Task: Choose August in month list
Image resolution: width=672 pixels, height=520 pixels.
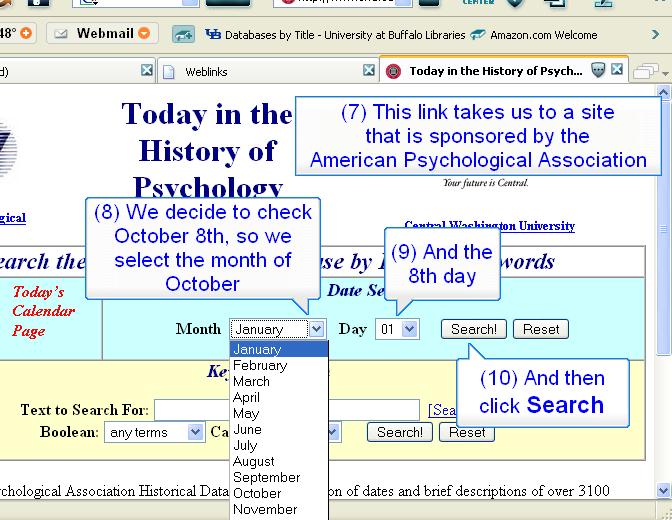Action: (279, 461)
